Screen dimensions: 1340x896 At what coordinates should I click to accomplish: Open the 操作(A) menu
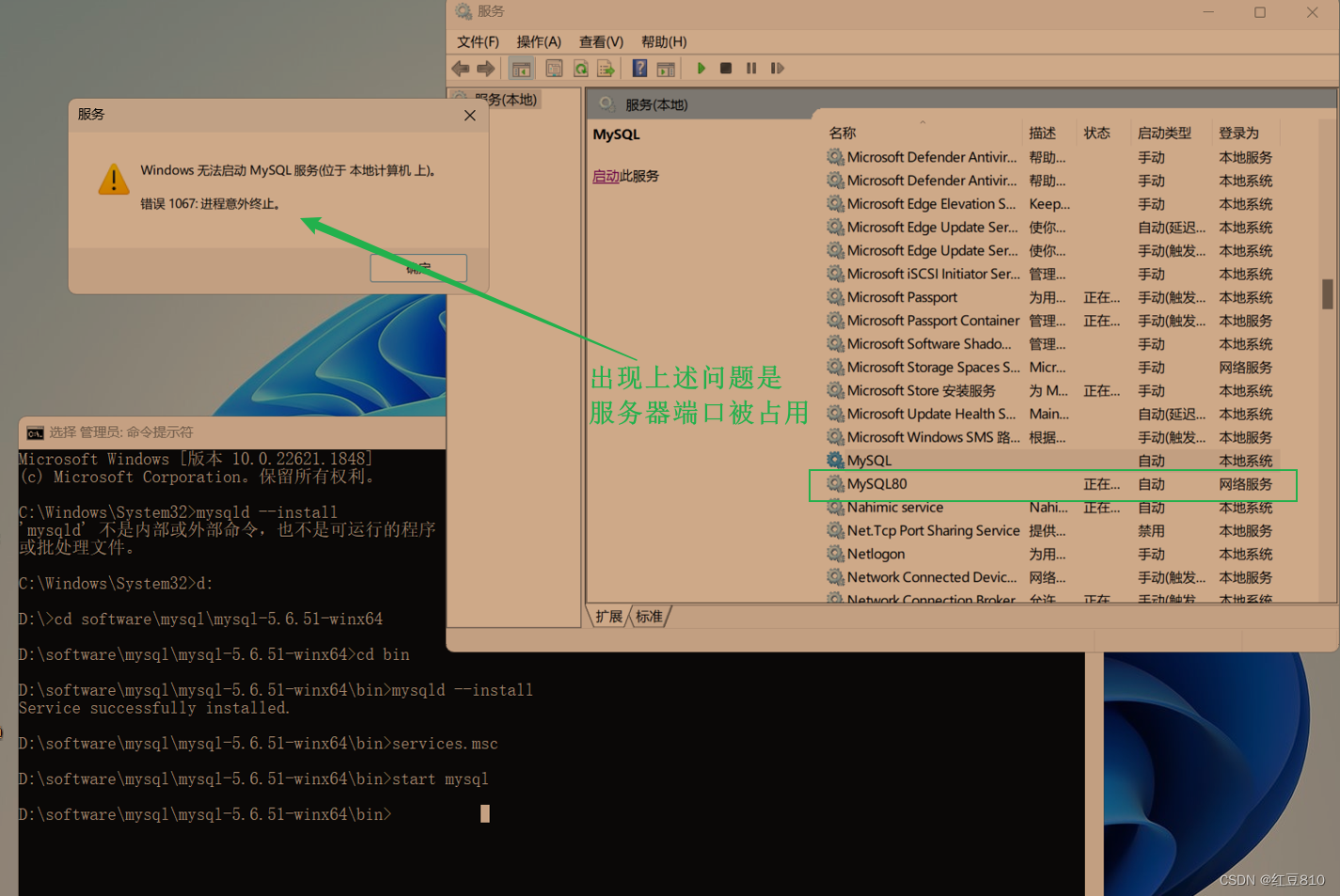(539, 41)
